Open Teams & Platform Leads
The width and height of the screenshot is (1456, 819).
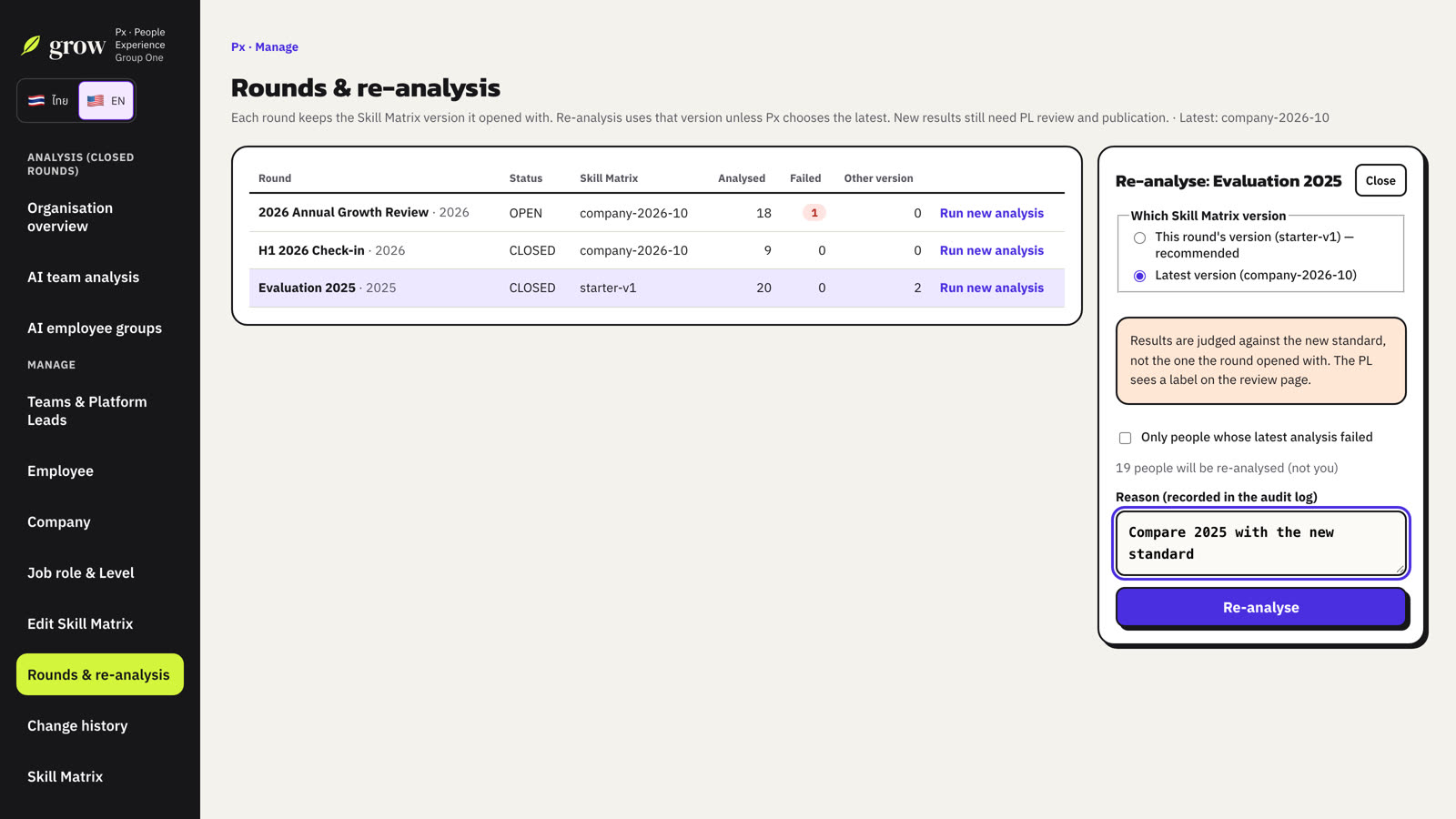(x=100, y=410)
